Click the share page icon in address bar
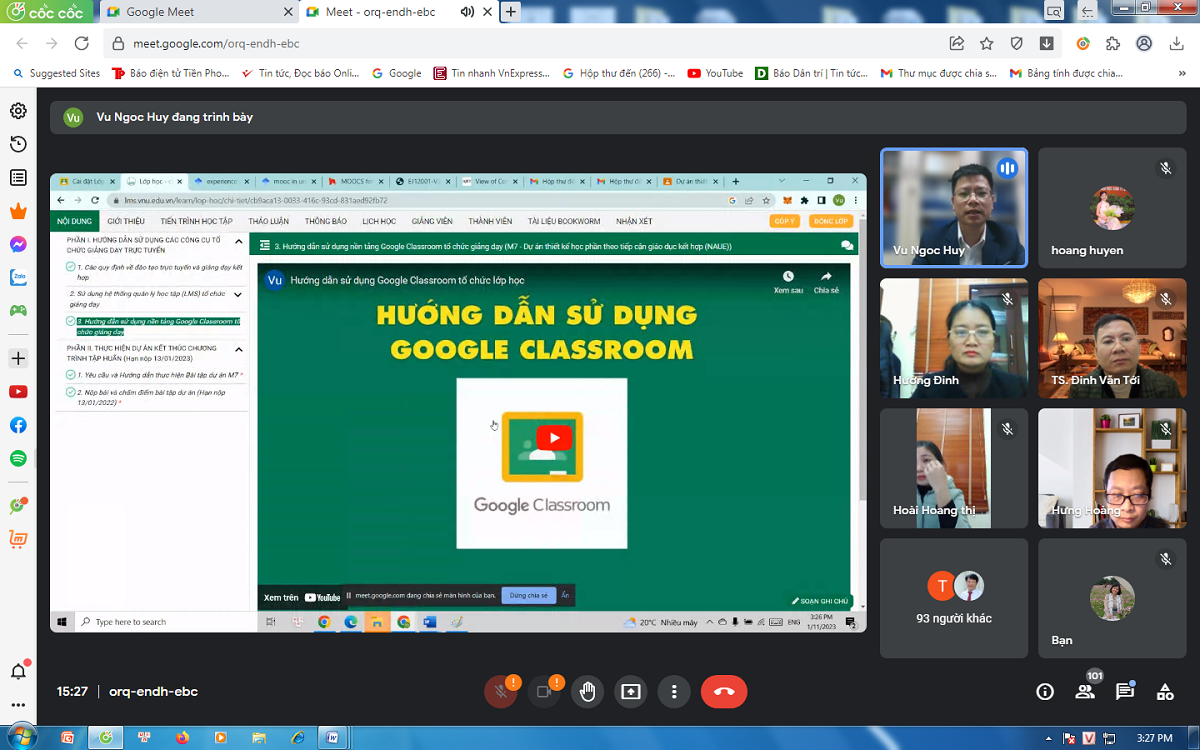 pos(957,43)
